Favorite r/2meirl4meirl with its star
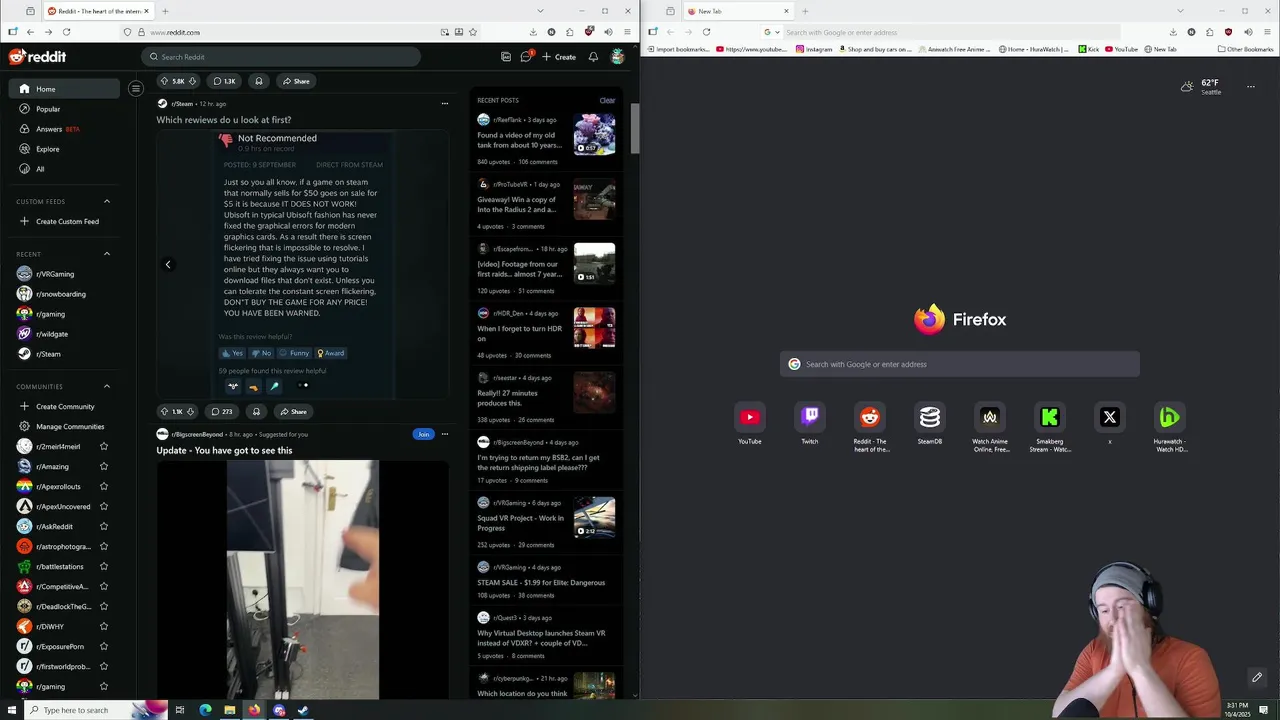 pyautogui.click(x=104, y=446)
